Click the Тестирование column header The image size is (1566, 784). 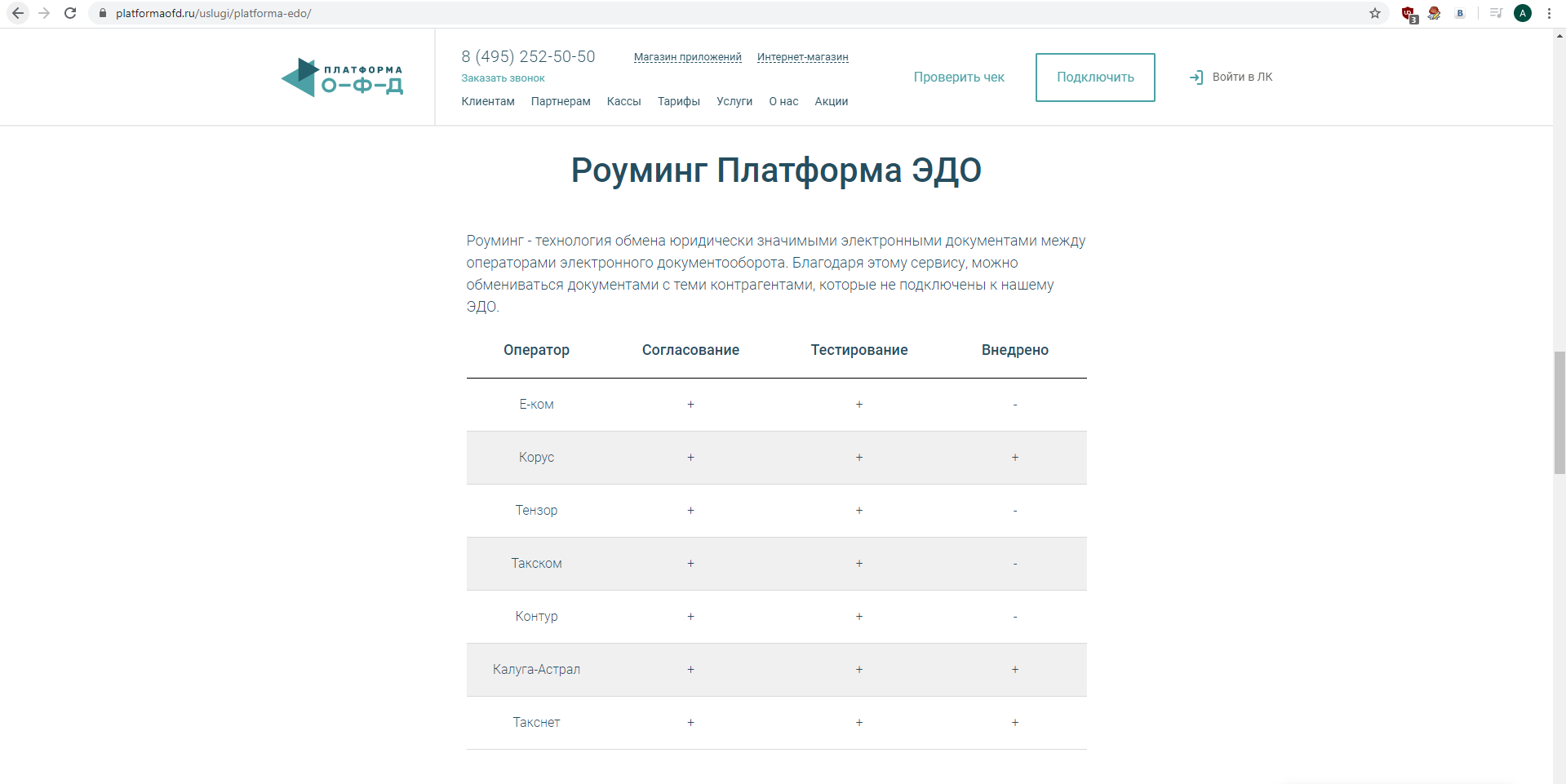859,350
